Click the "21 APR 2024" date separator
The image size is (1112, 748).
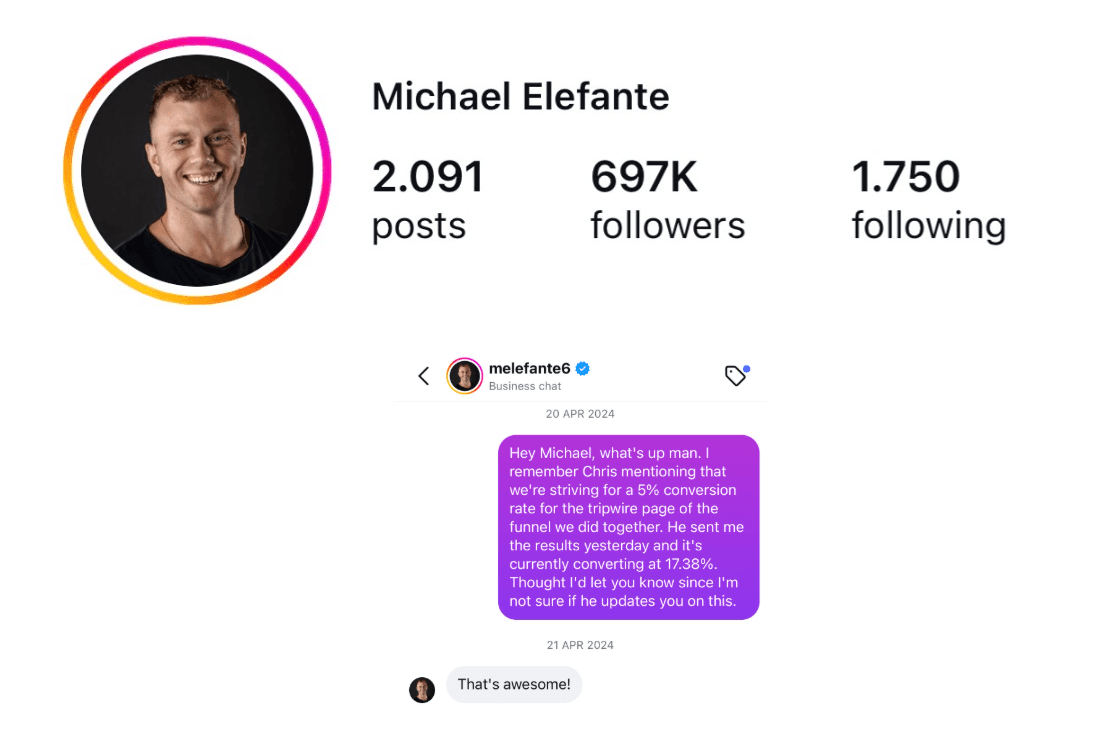[580, 645]
